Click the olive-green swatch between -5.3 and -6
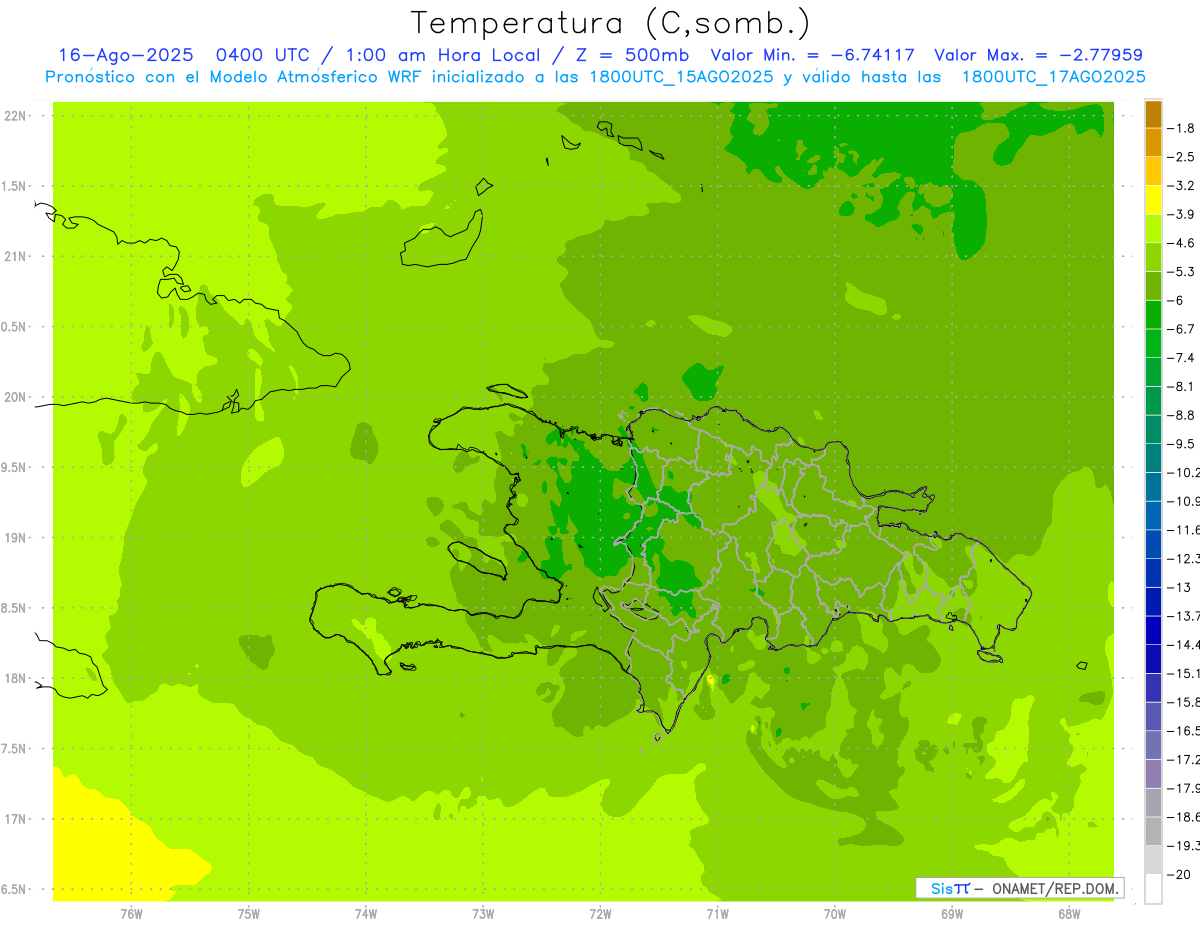Viewport: 1200px width, 927px height. click(1153, 286)
